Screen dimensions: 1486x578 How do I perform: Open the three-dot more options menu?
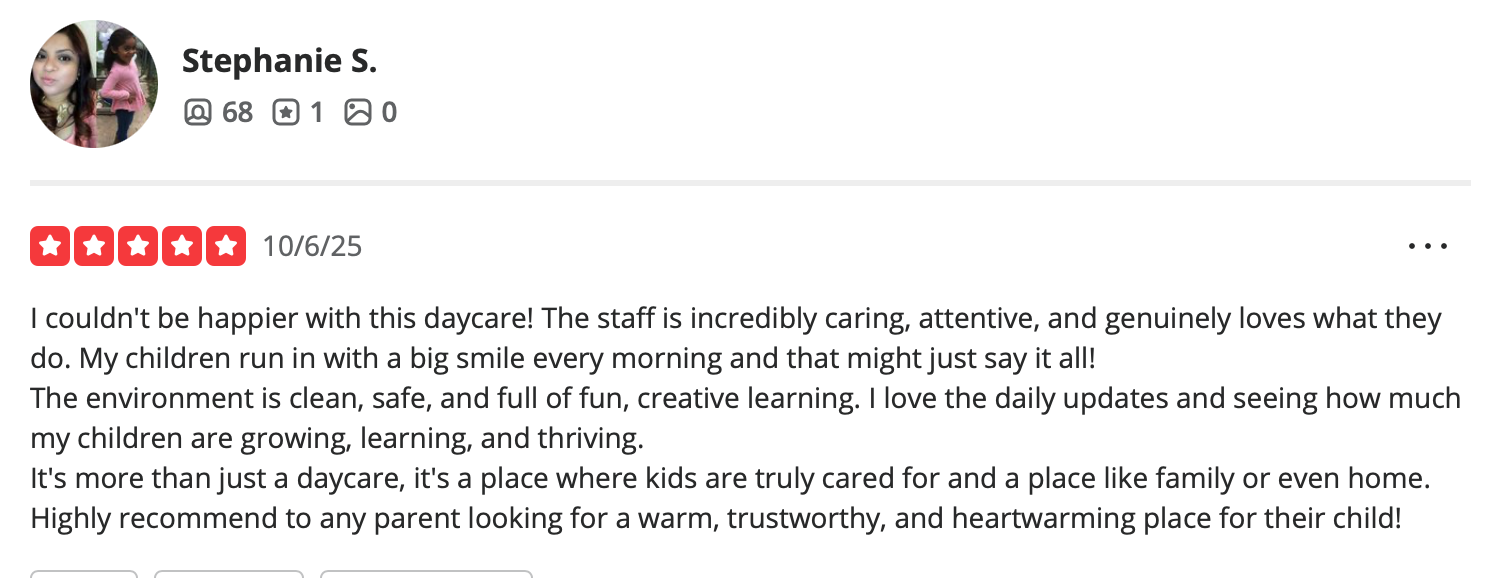coord(1427,246)
